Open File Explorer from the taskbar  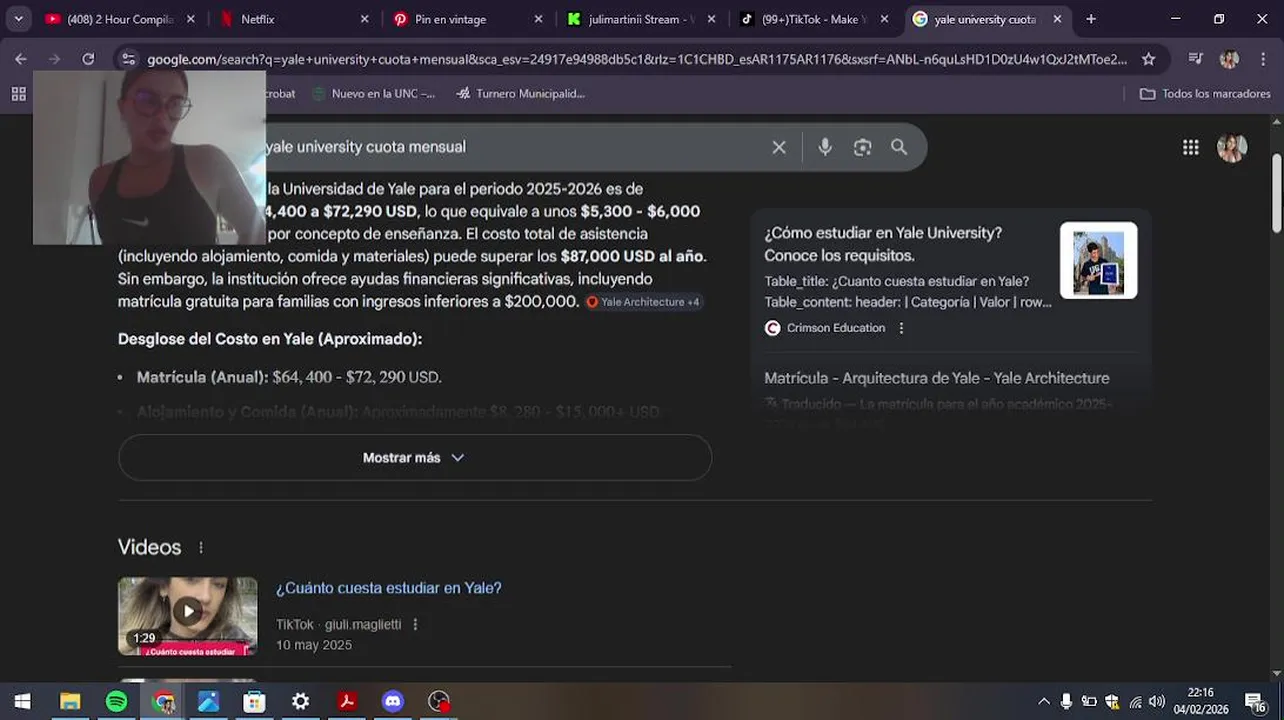tap(70, 702)
